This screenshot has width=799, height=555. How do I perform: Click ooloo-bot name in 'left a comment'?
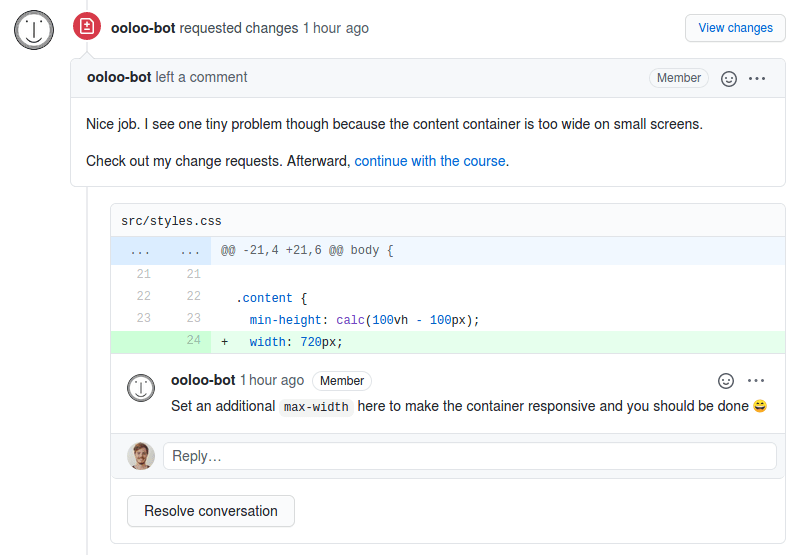point(119,77)
